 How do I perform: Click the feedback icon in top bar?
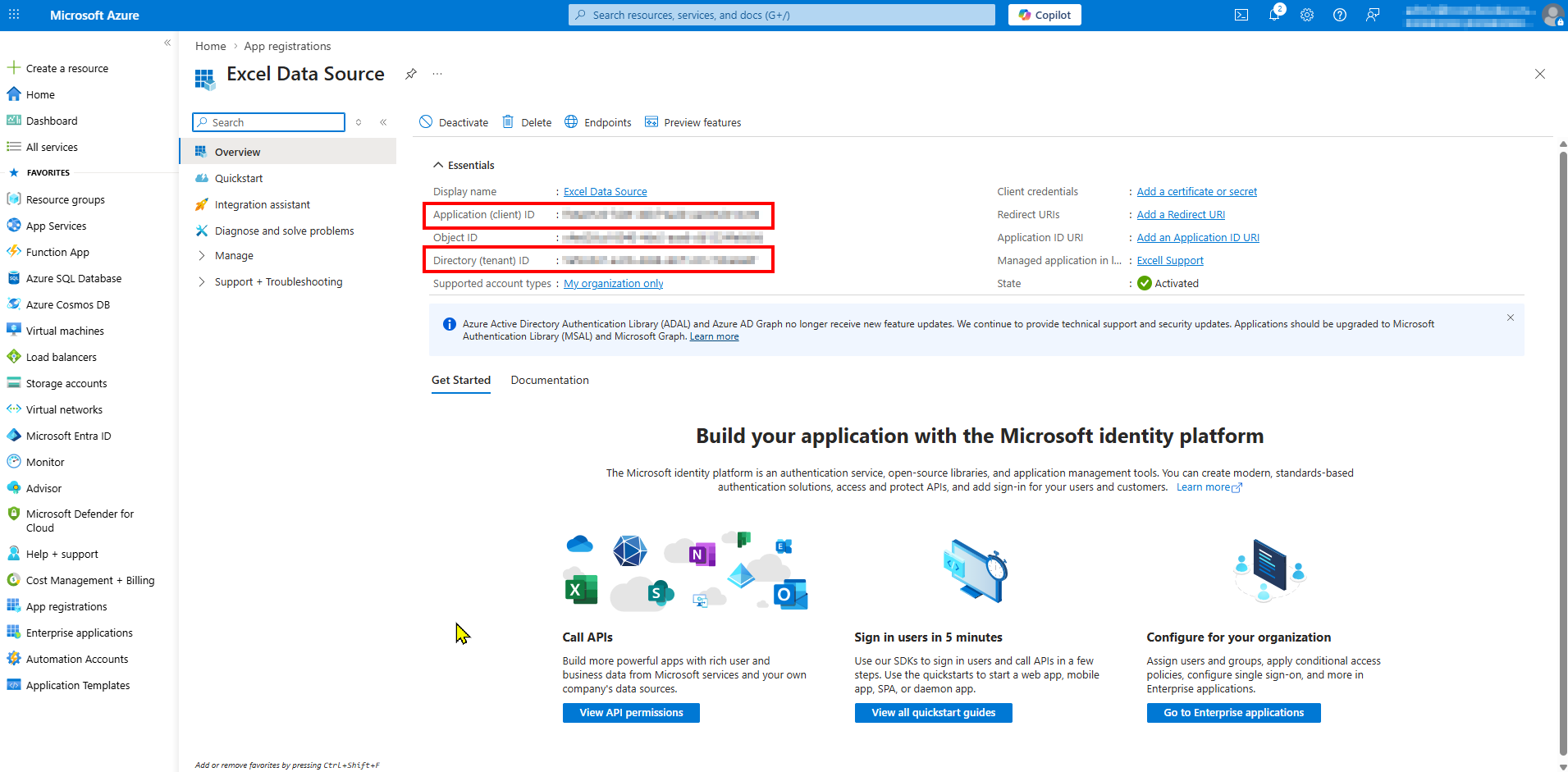(x=1373, y=15)
